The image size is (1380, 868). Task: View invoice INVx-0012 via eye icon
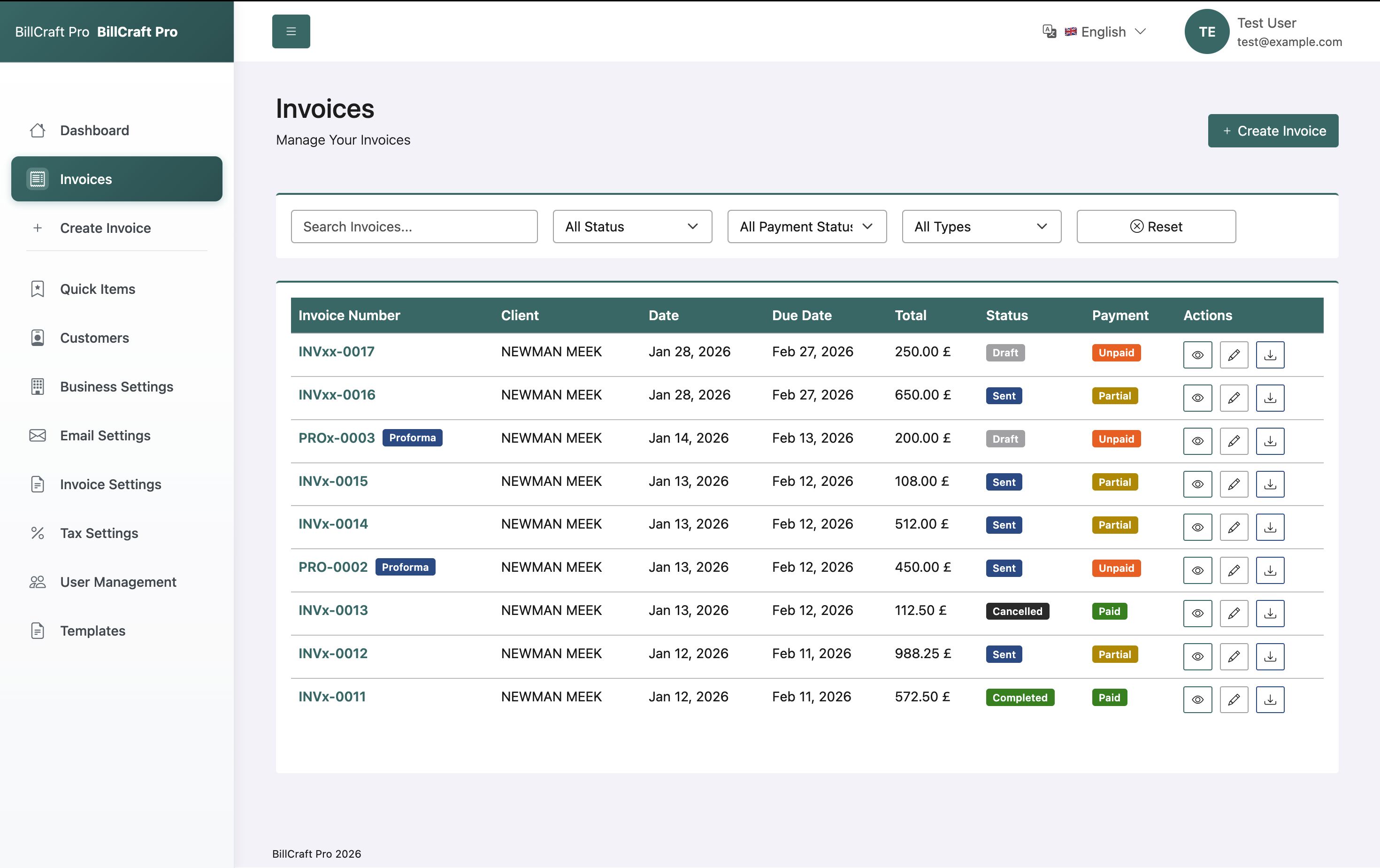pos(1197,656)
